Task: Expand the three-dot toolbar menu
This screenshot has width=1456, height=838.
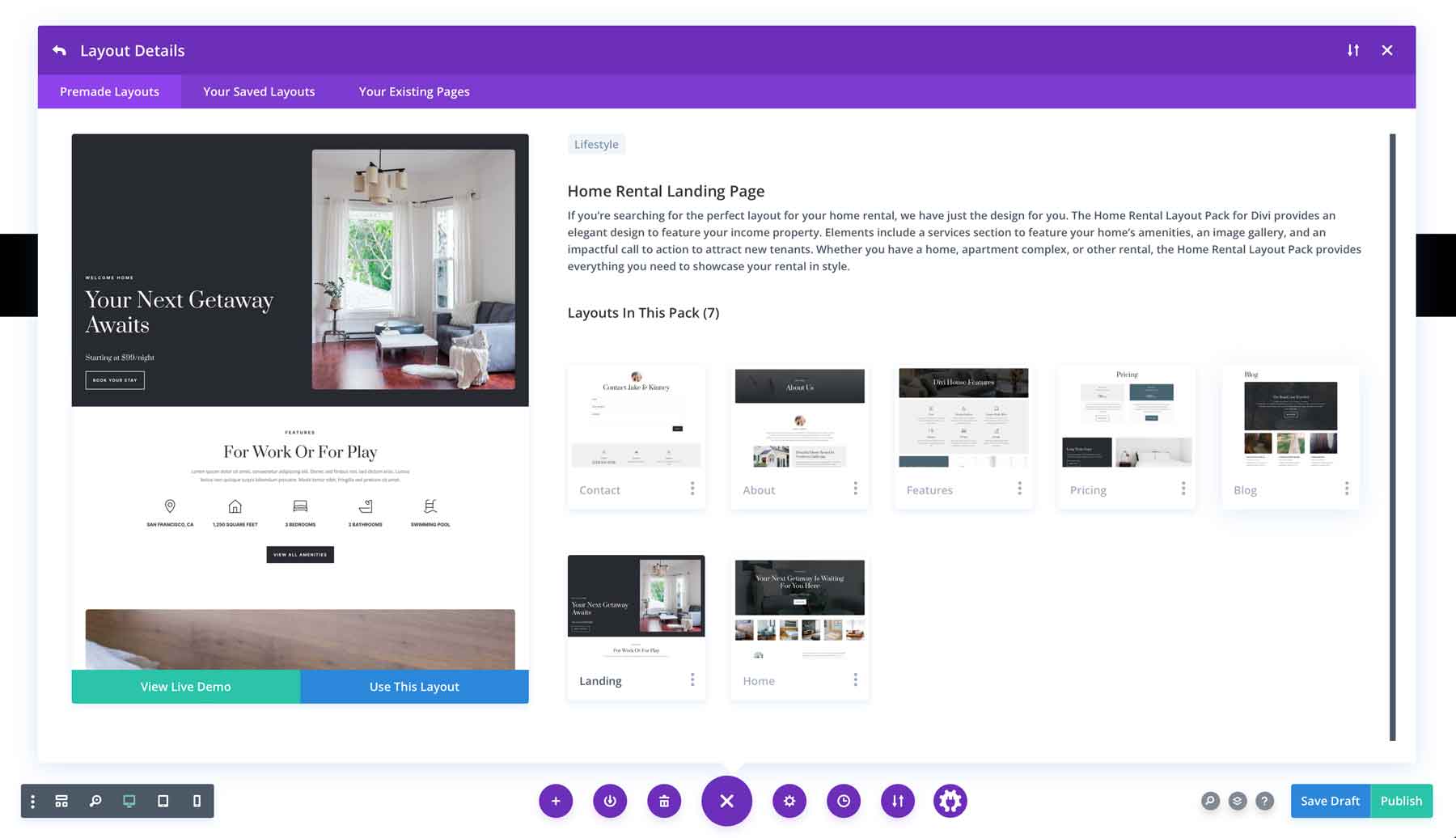Action: [32, 801]
